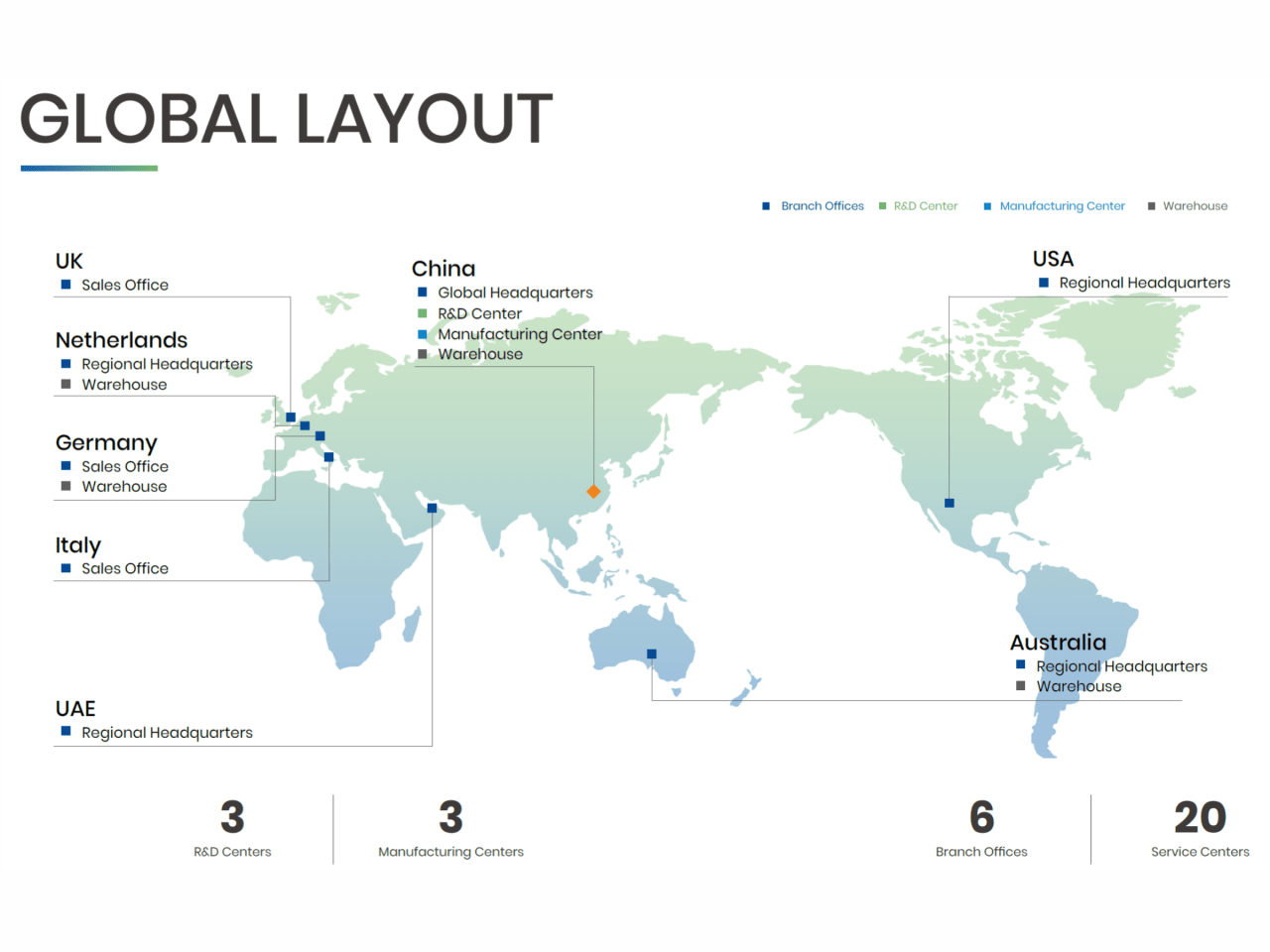Click the 6 Branch Offices statistic

pos(981,829)
